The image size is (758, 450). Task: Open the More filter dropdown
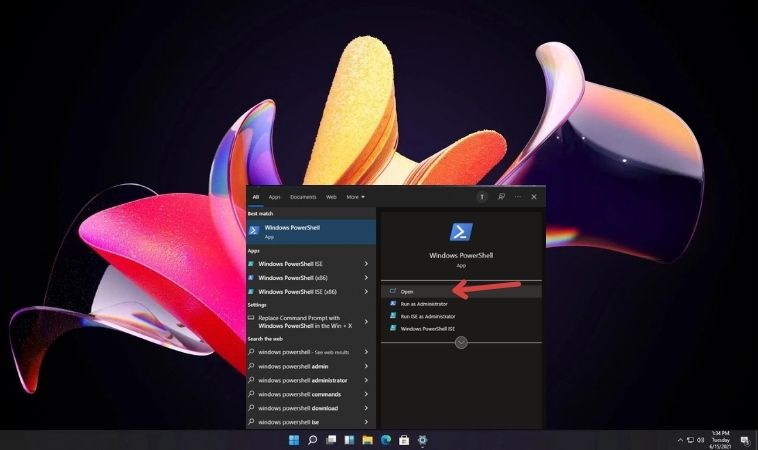pos(355,197)
